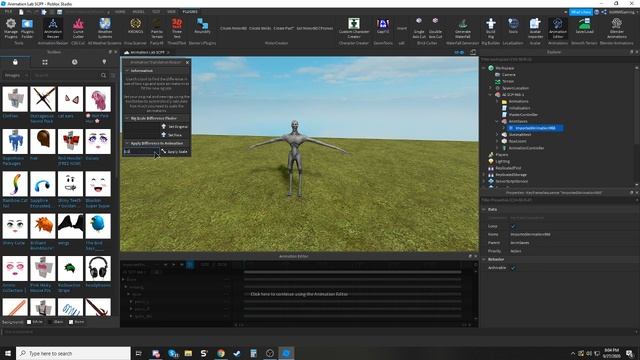Select the Lighting service in Explorer
640x360 pixels.
(x=502, y=161)
